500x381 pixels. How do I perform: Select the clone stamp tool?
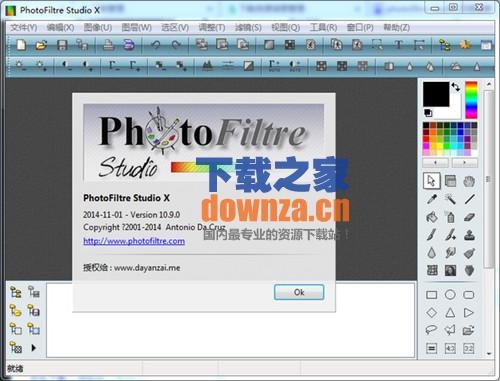coord(469,235)
